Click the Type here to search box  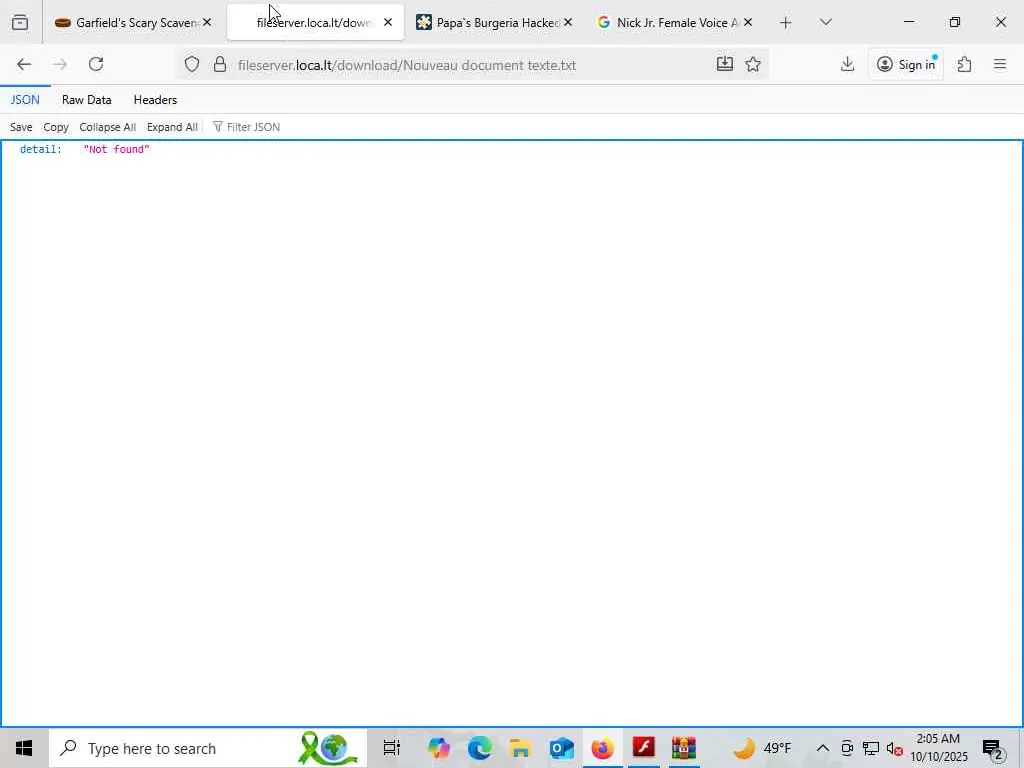point(208,748)
